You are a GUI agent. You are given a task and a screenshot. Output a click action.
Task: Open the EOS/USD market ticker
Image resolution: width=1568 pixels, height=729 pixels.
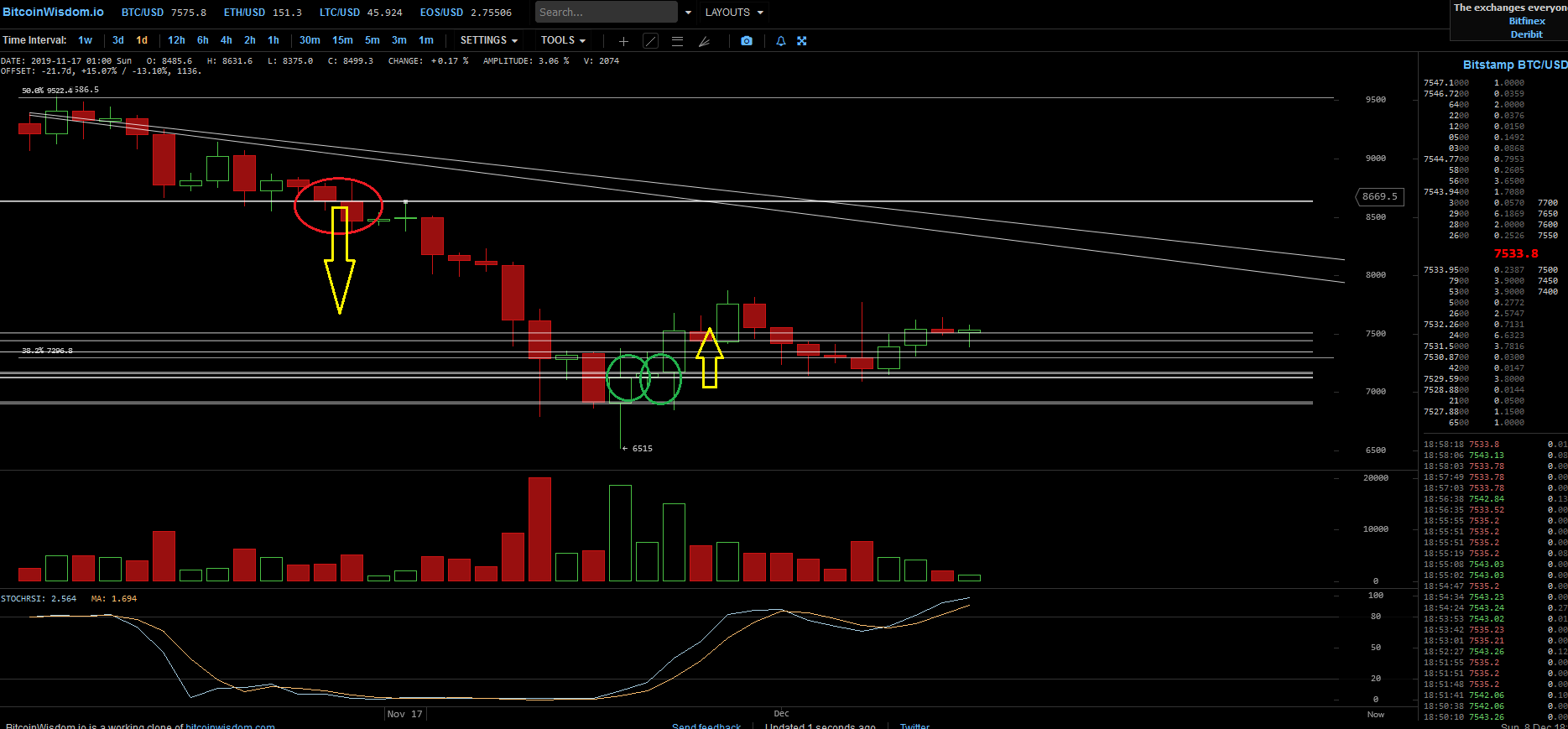466,13
